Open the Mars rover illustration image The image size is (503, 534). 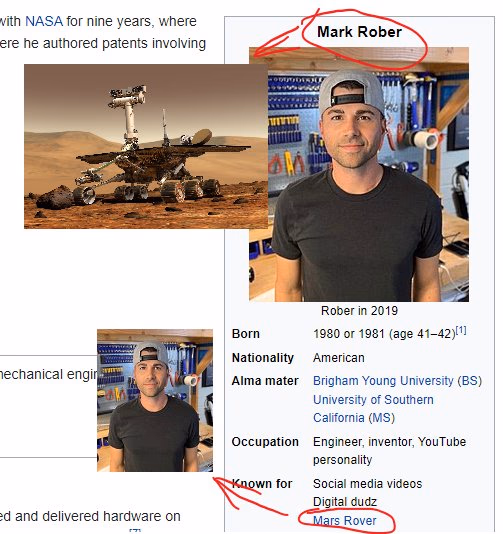coord(146,146)
